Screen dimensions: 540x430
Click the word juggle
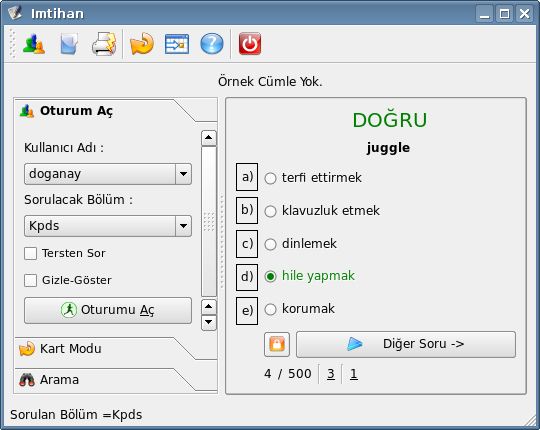pos(388,148)
